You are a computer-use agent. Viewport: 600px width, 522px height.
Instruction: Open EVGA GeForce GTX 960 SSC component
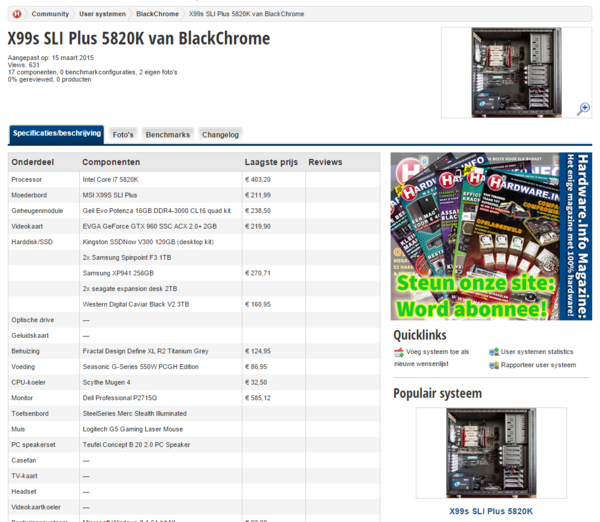coord(150,227)
